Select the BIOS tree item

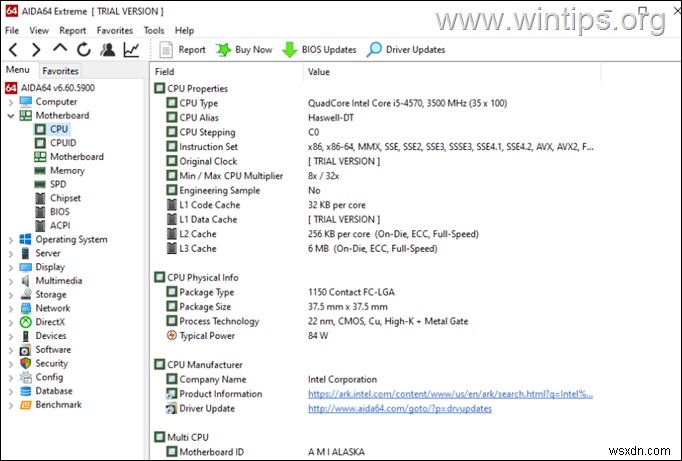[60, 212]
